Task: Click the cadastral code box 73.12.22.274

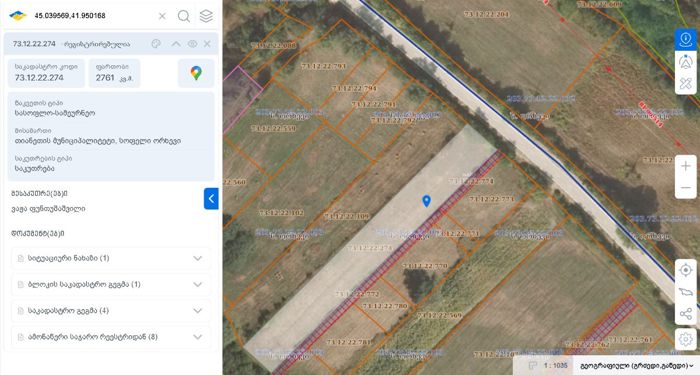Action: [46, 73]
